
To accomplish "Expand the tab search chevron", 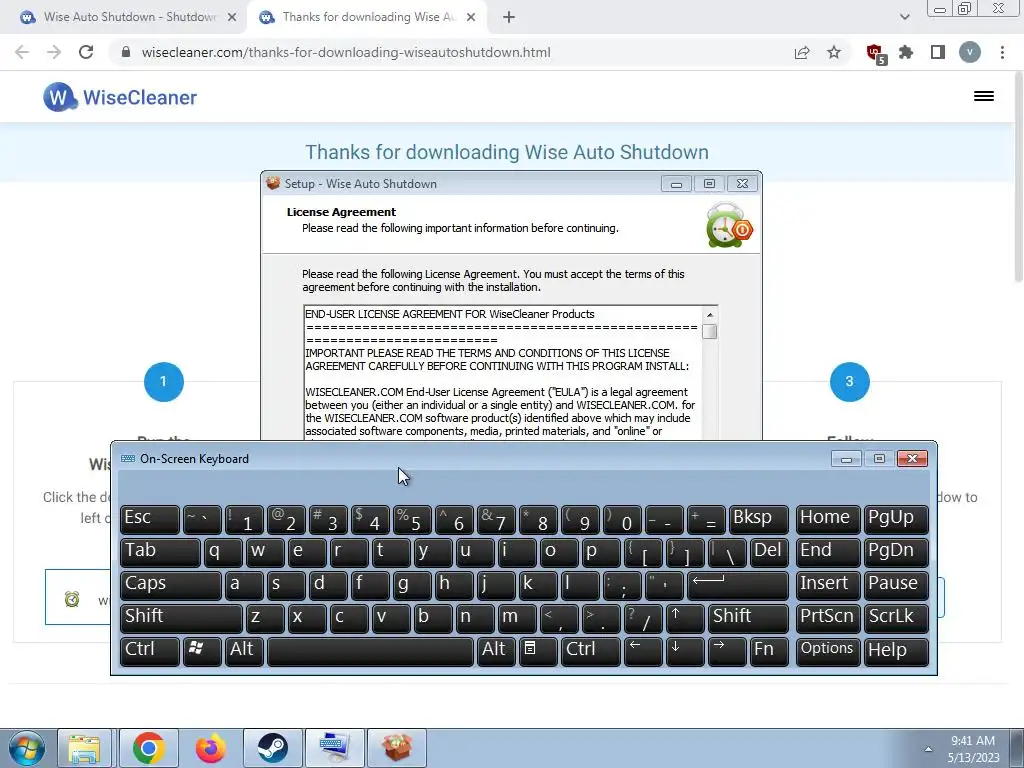I will point(904,17).
